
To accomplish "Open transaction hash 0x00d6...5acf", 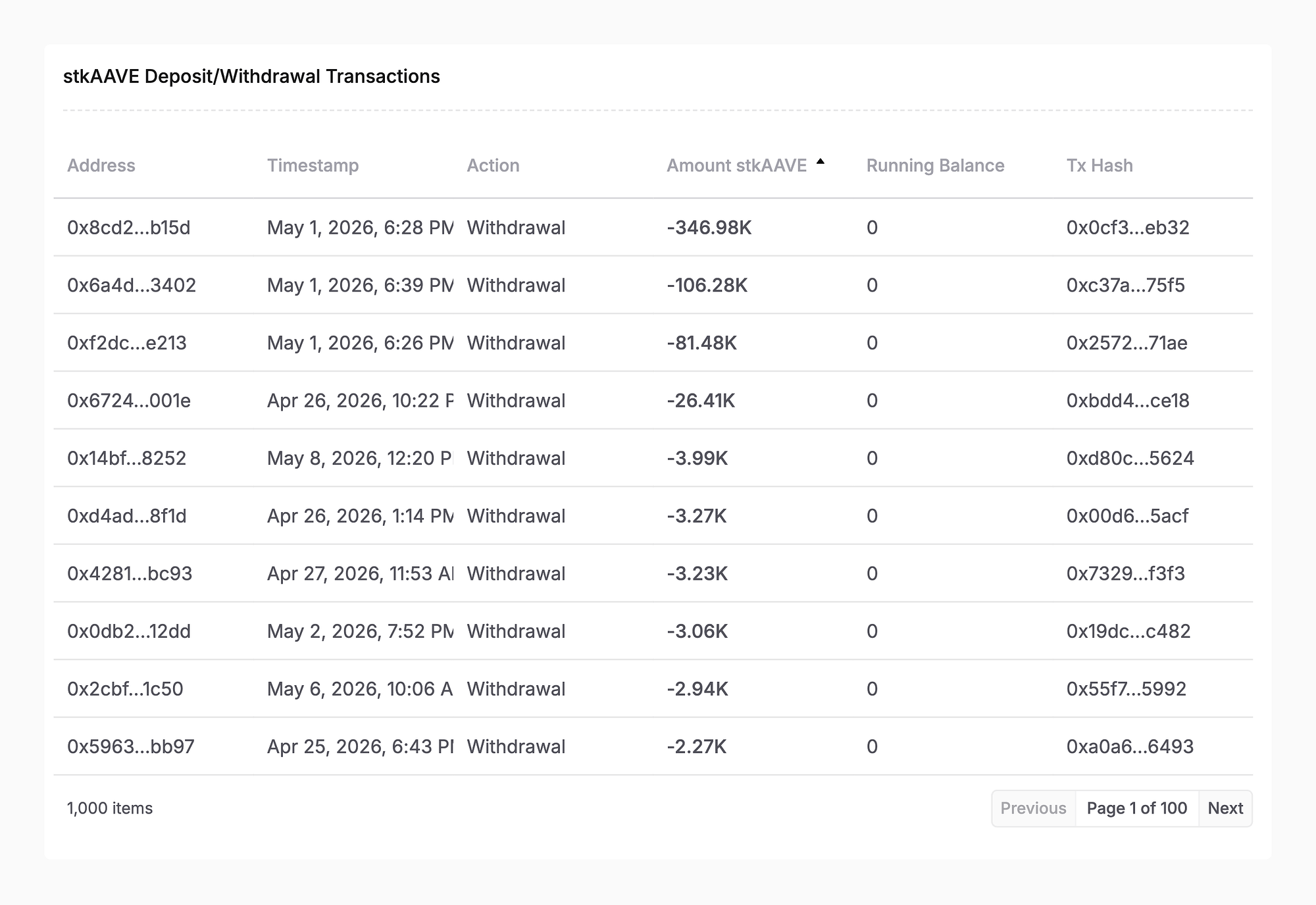I will [x=1128, y=516].
